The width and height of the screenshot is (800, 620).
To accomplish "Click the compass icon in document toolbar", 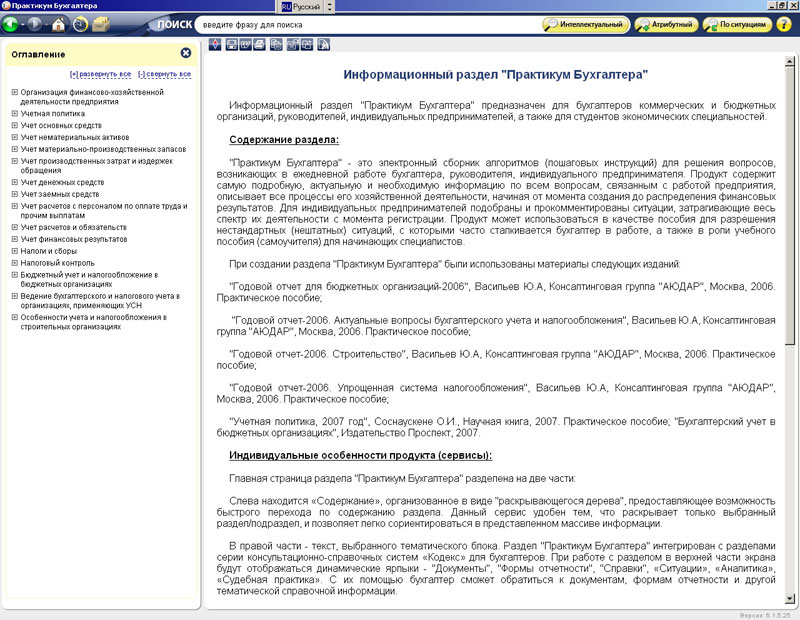I will 215,44.
